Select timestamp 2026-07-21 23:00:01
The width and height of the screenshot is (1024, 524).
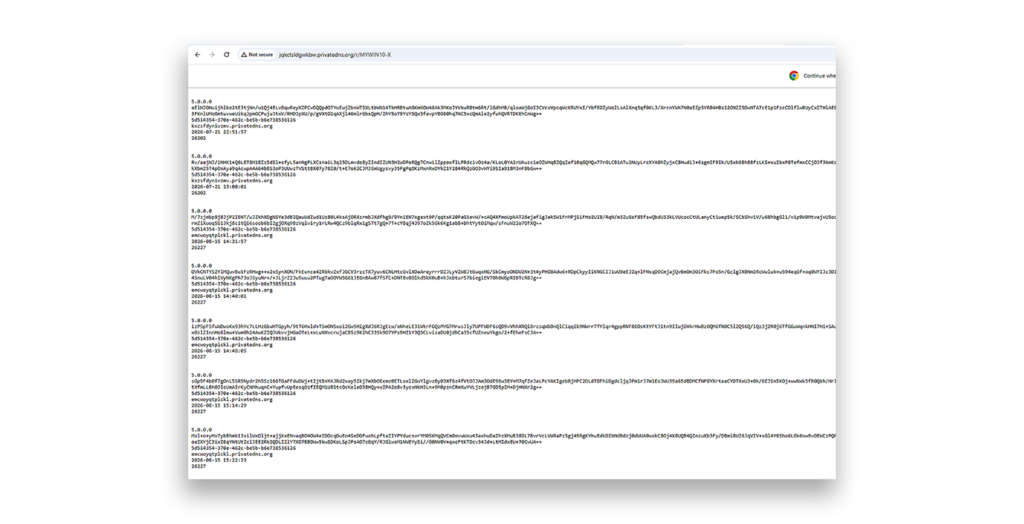coord(219,187)
